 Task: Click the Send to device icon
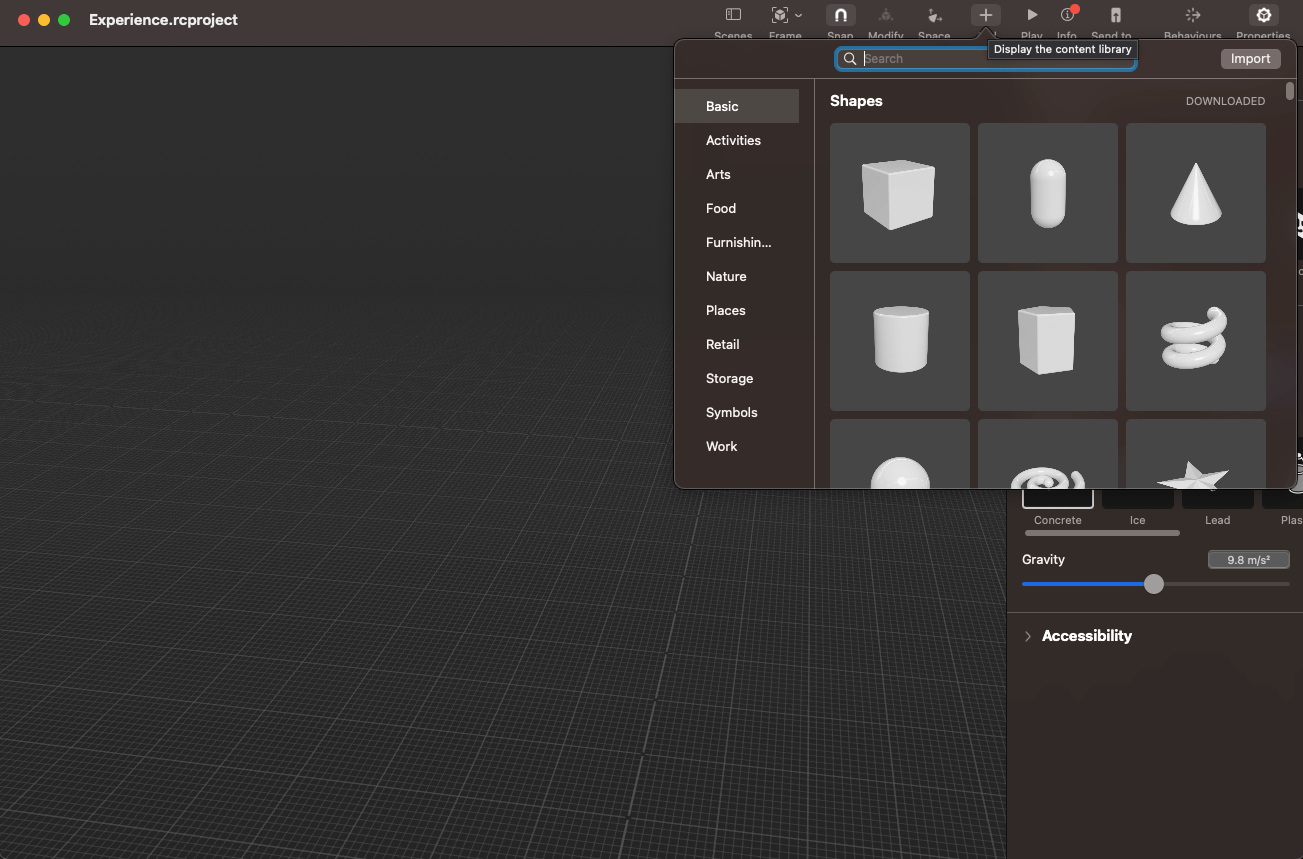click(1115, 16)
